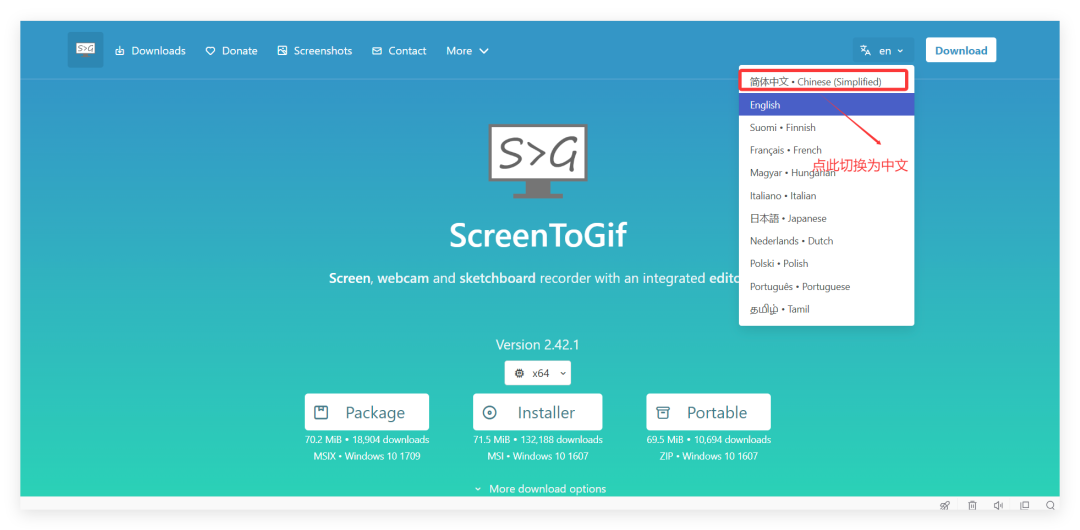Click the white Download button at top right

coord(961,50)
